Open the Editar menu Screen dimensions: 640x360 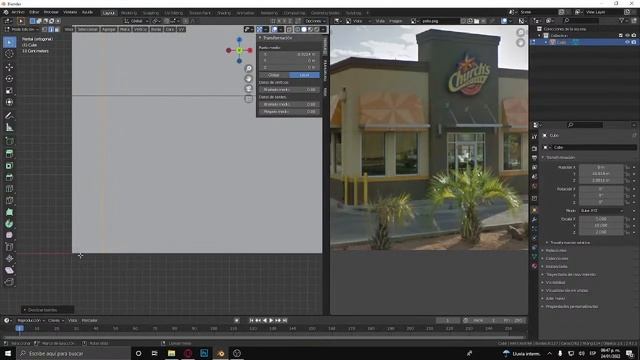tap(34, 13)
